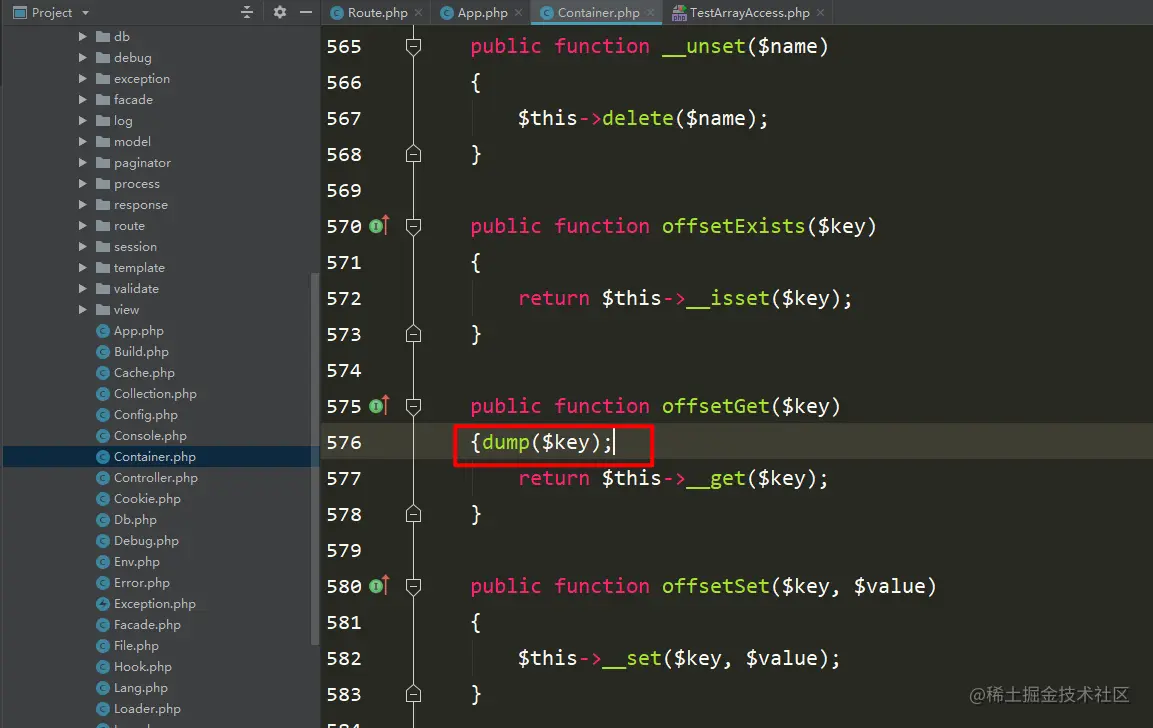The height and width of the screenshot is (728, 1153).
Task: Click the Lang.php class icon
Action: [x=103, y=688]
